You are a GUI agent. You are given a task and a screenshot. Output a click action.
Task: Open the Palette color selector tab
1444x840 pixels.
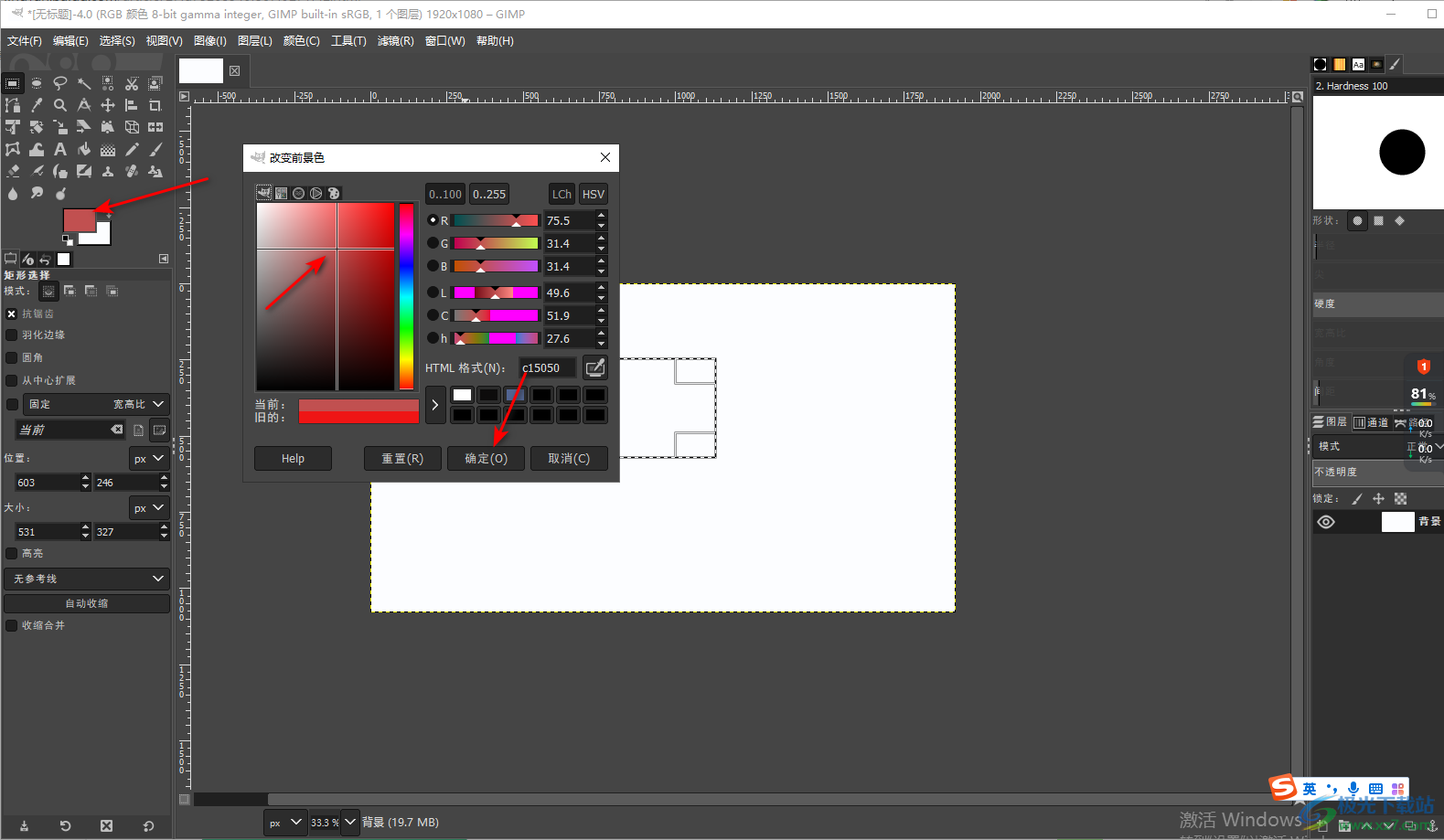tap(333, 193)
